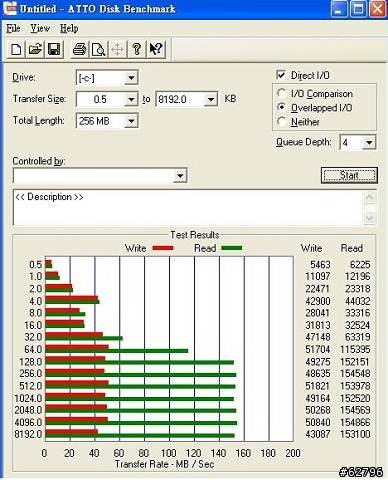
Task: Click the read value 115395
Action: click(355, 349)
